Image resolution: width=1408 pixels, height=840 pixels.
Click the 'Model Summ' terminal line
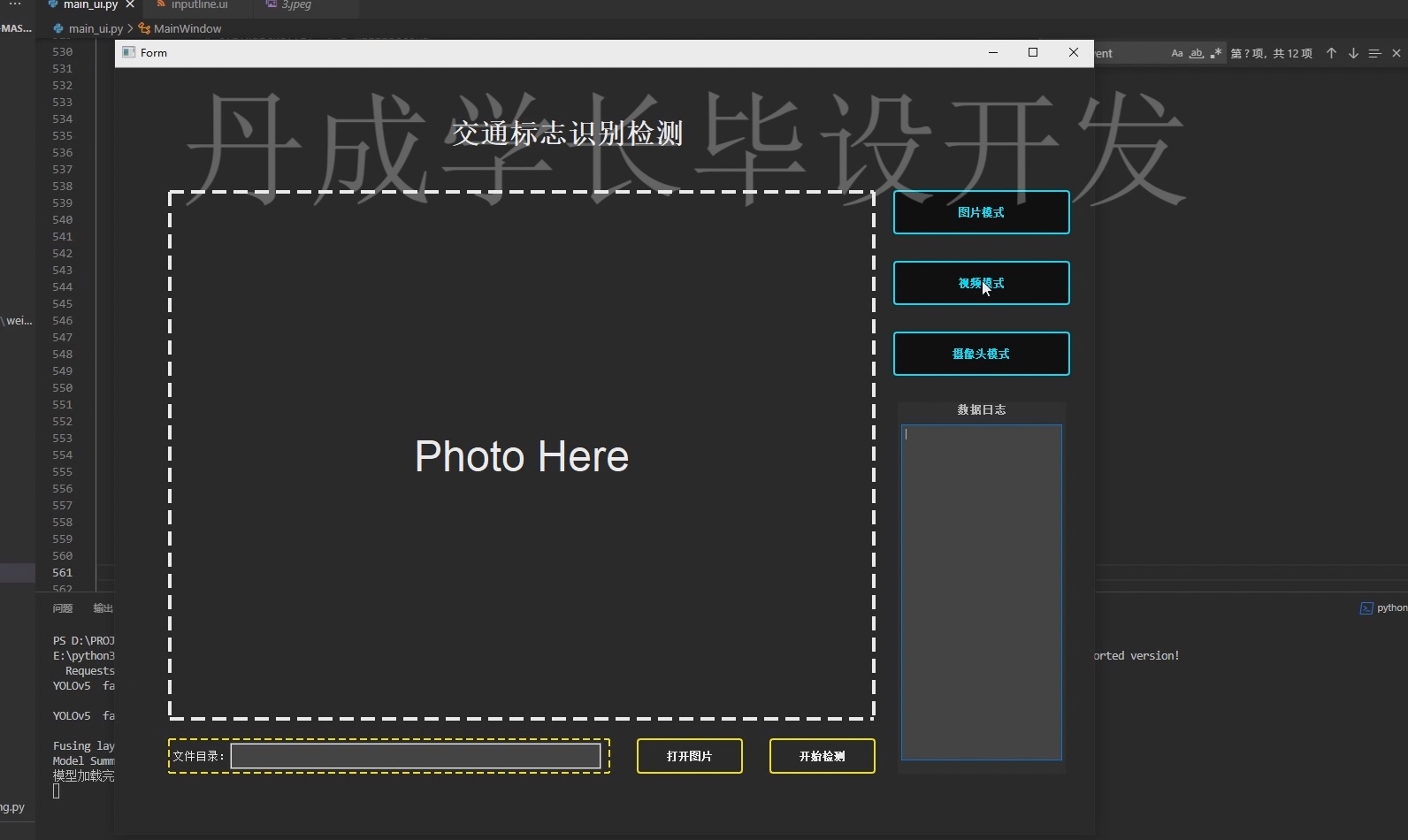coord(84,761)
